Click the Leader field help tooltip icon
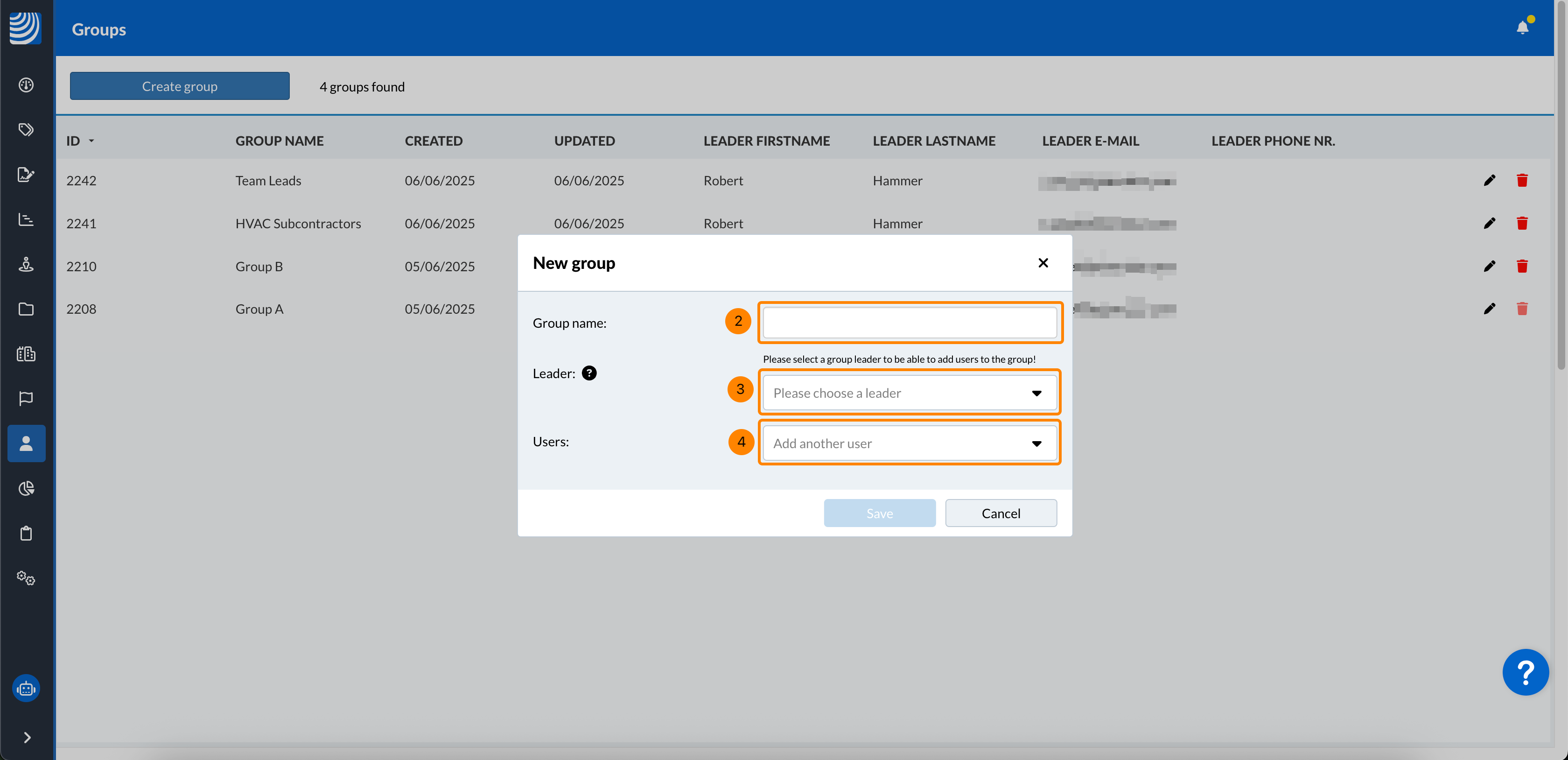The image size is (1568, 760). [x=588, y=373]
